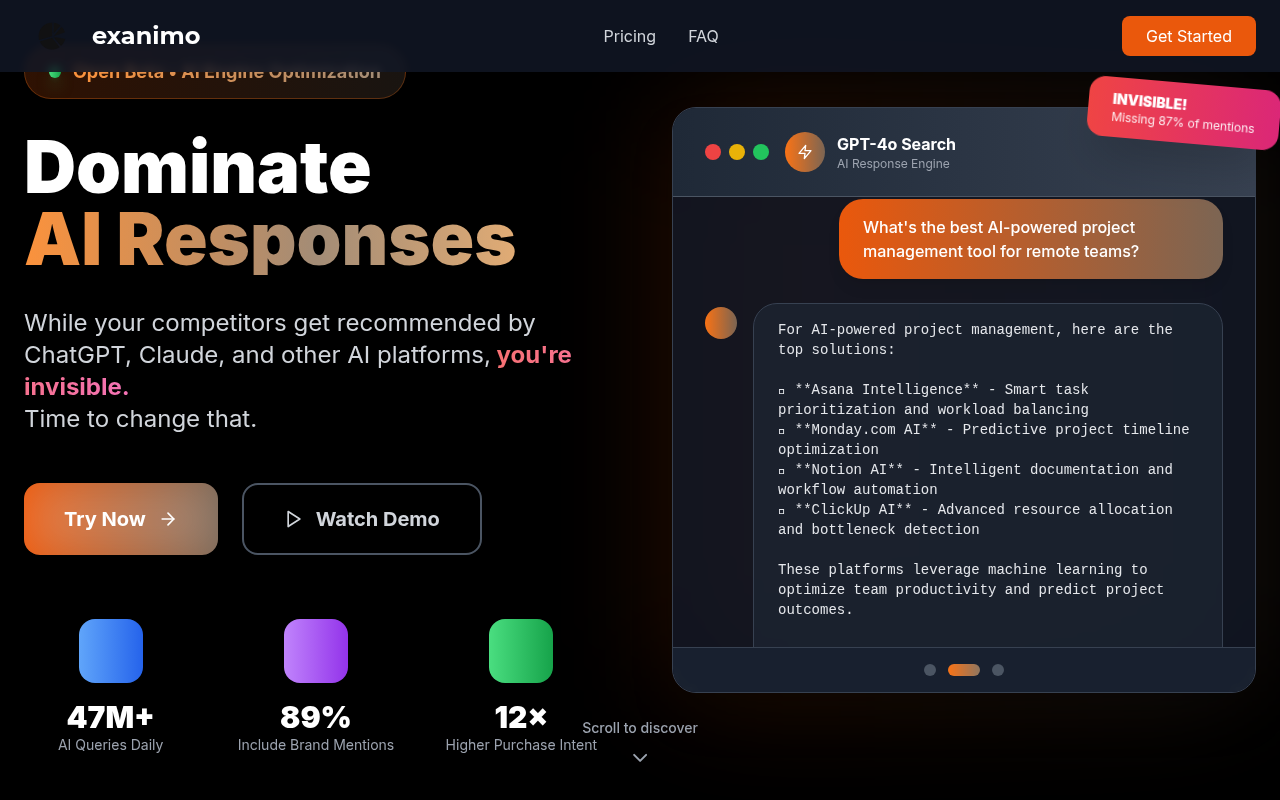Image resolution: width=1280 pixels, height=800 pixels.
Task: Click the Asana Intelligence line in response
Action: coord(934,399)
